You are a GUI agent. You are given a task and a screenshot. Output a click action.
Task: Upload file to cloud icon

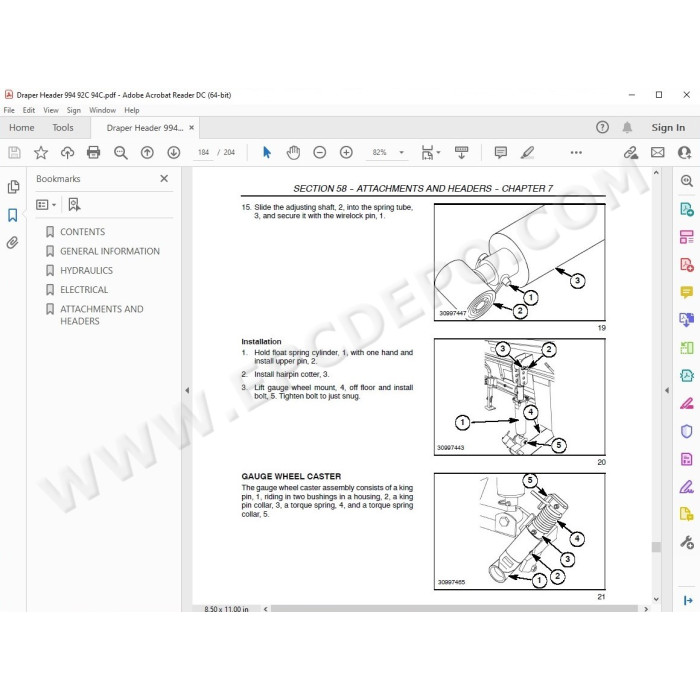coord(67,153)
